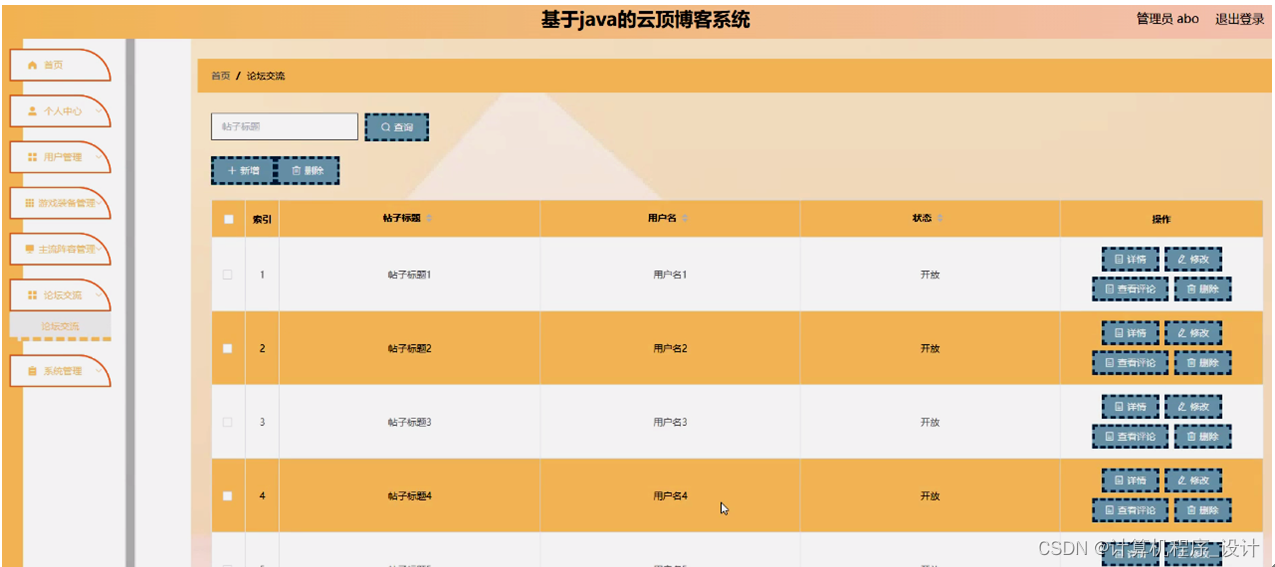The image size is (1275, 567).
Task: Click the grid icon of 用户管理
Action: 33,157
